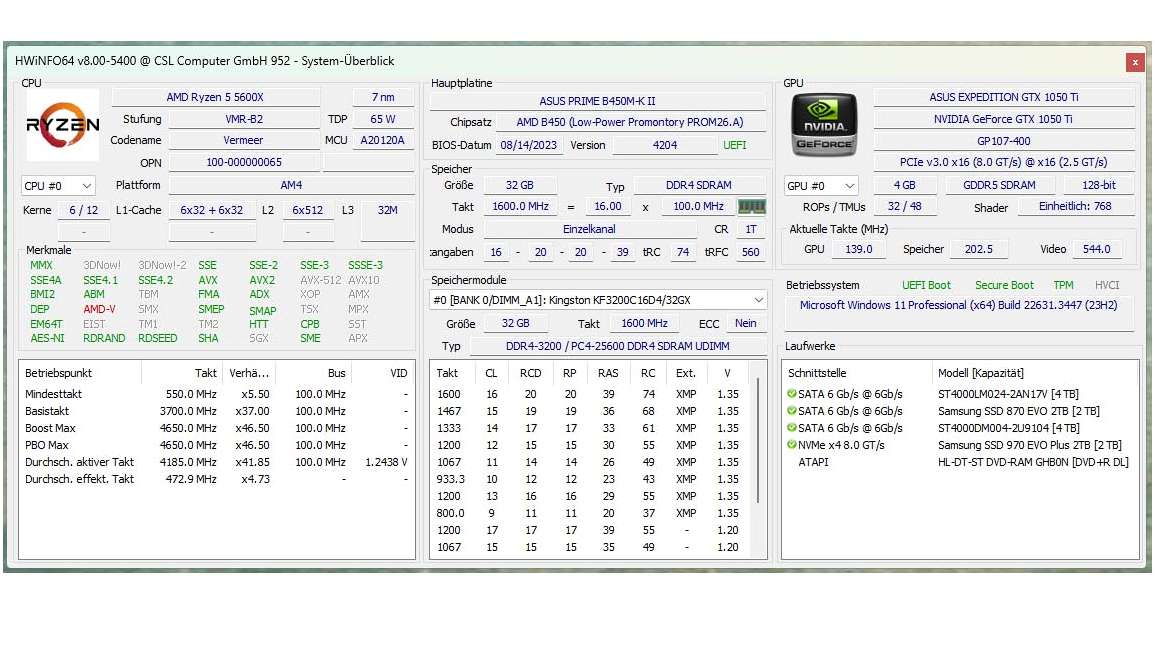
Task: Click the Vermeer codename value
Action: tap(244, 140)
